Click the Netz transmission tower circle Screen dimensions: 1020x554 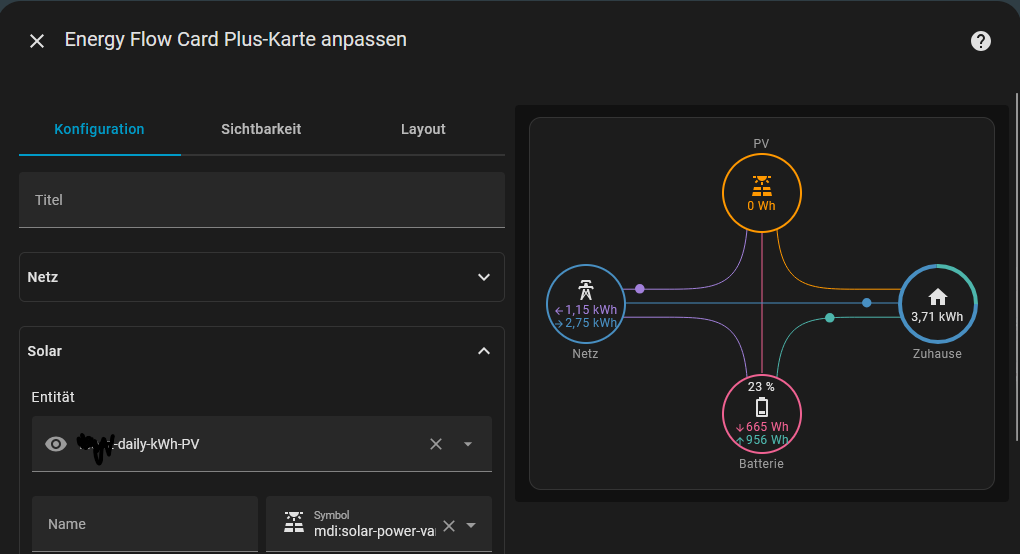(586, 303)
